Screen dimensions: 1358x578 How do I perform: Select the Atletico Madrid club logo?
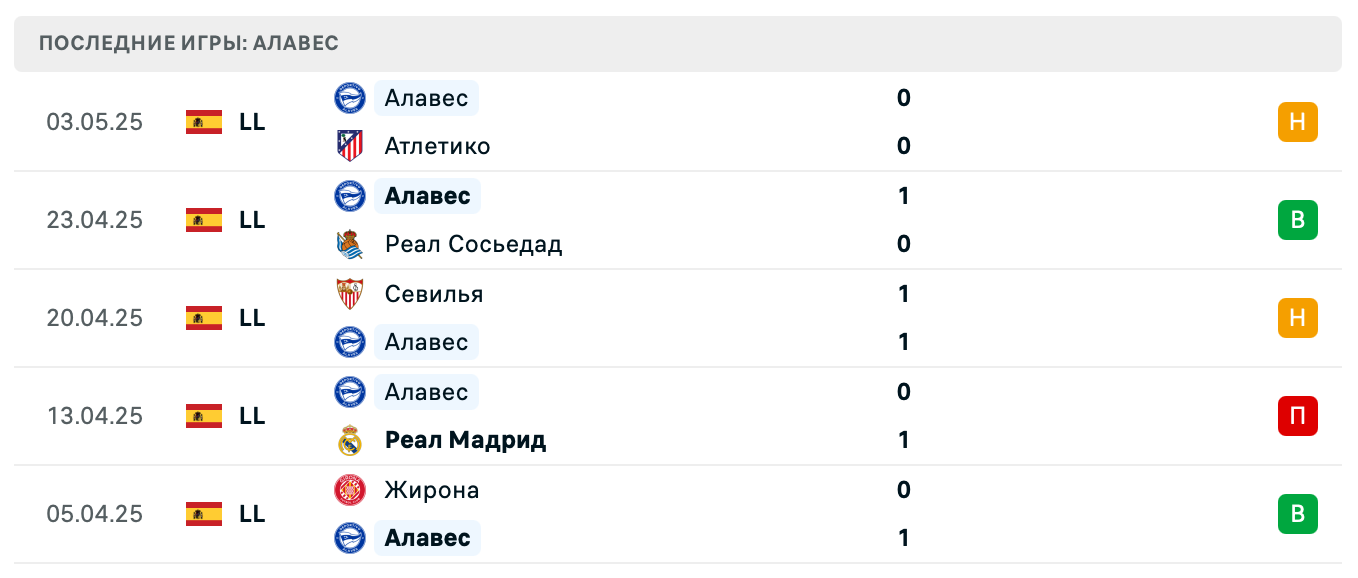point(349,145)
